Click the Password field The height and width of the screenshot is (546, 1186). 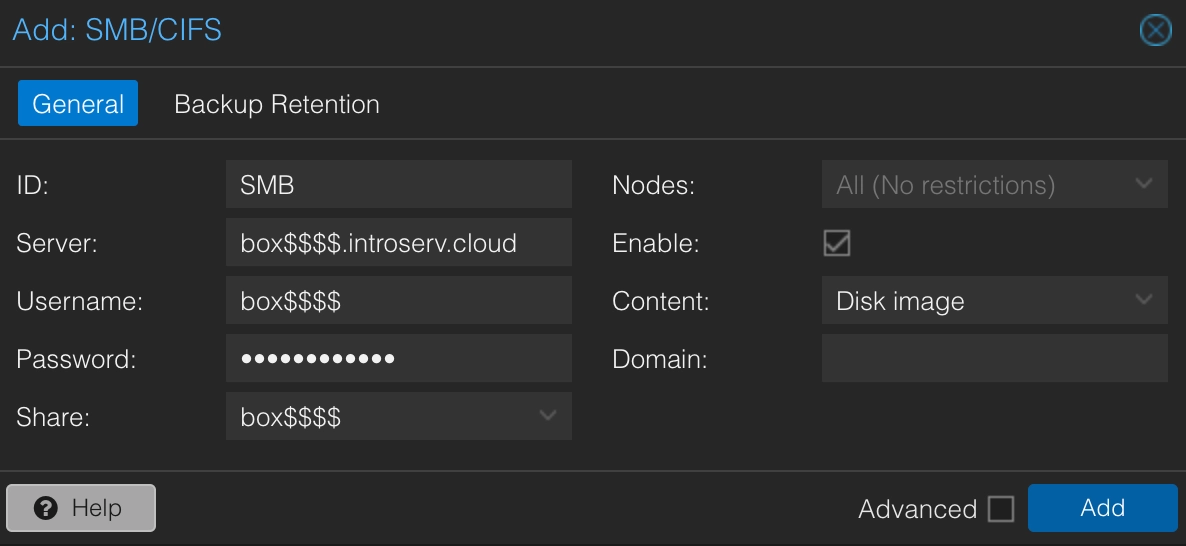tap(398, 358)
